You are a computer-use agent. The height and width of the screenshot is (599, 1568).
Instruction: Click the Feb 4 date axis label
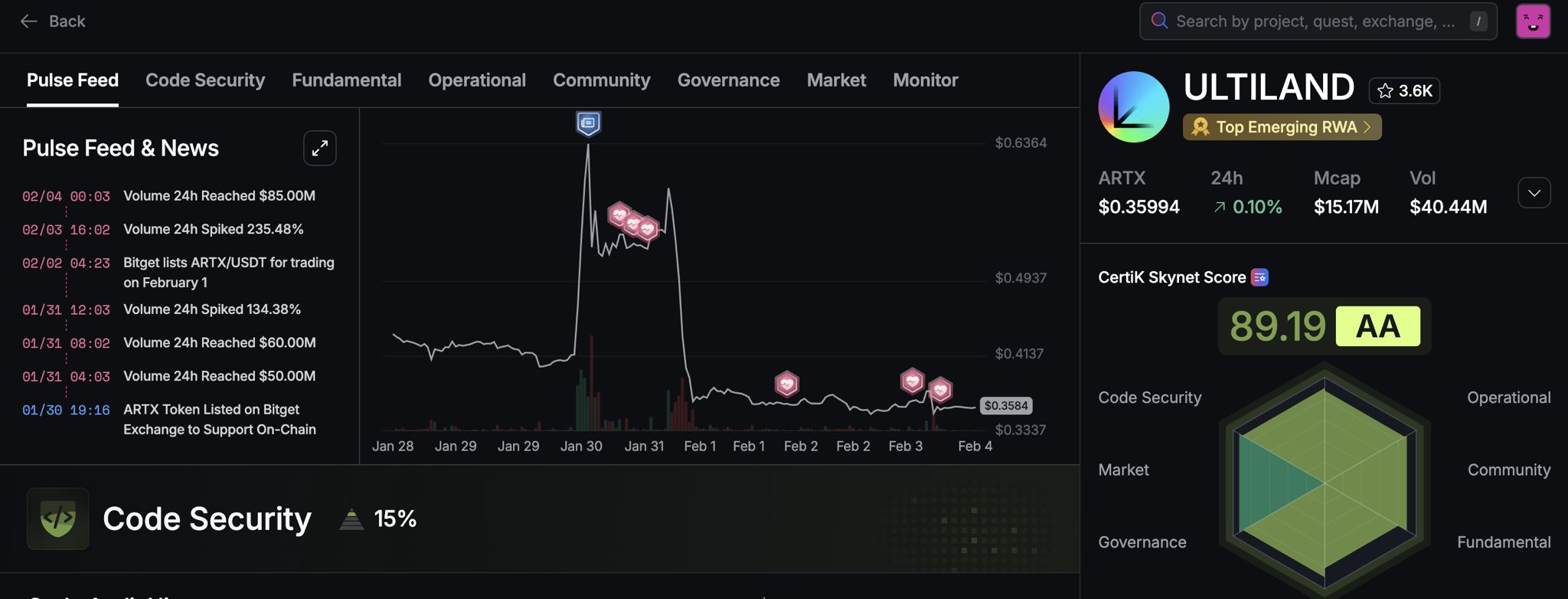point(975,447)
